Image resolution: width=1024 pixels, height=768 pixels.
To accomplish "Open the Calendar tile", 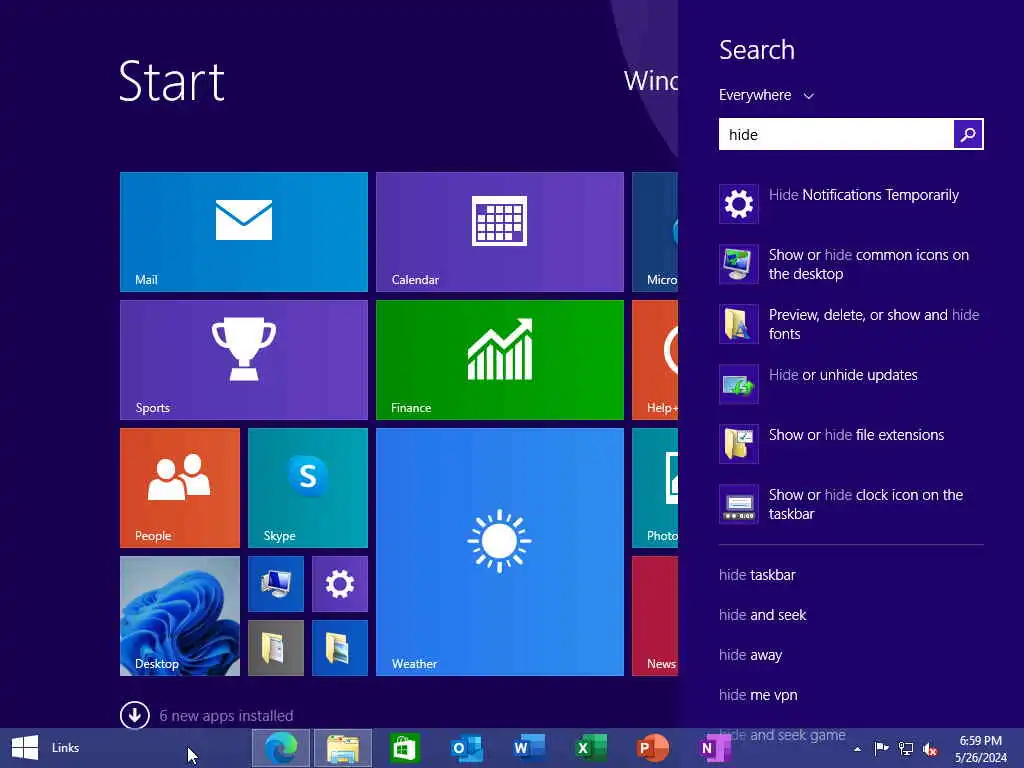I will [500, 232].
